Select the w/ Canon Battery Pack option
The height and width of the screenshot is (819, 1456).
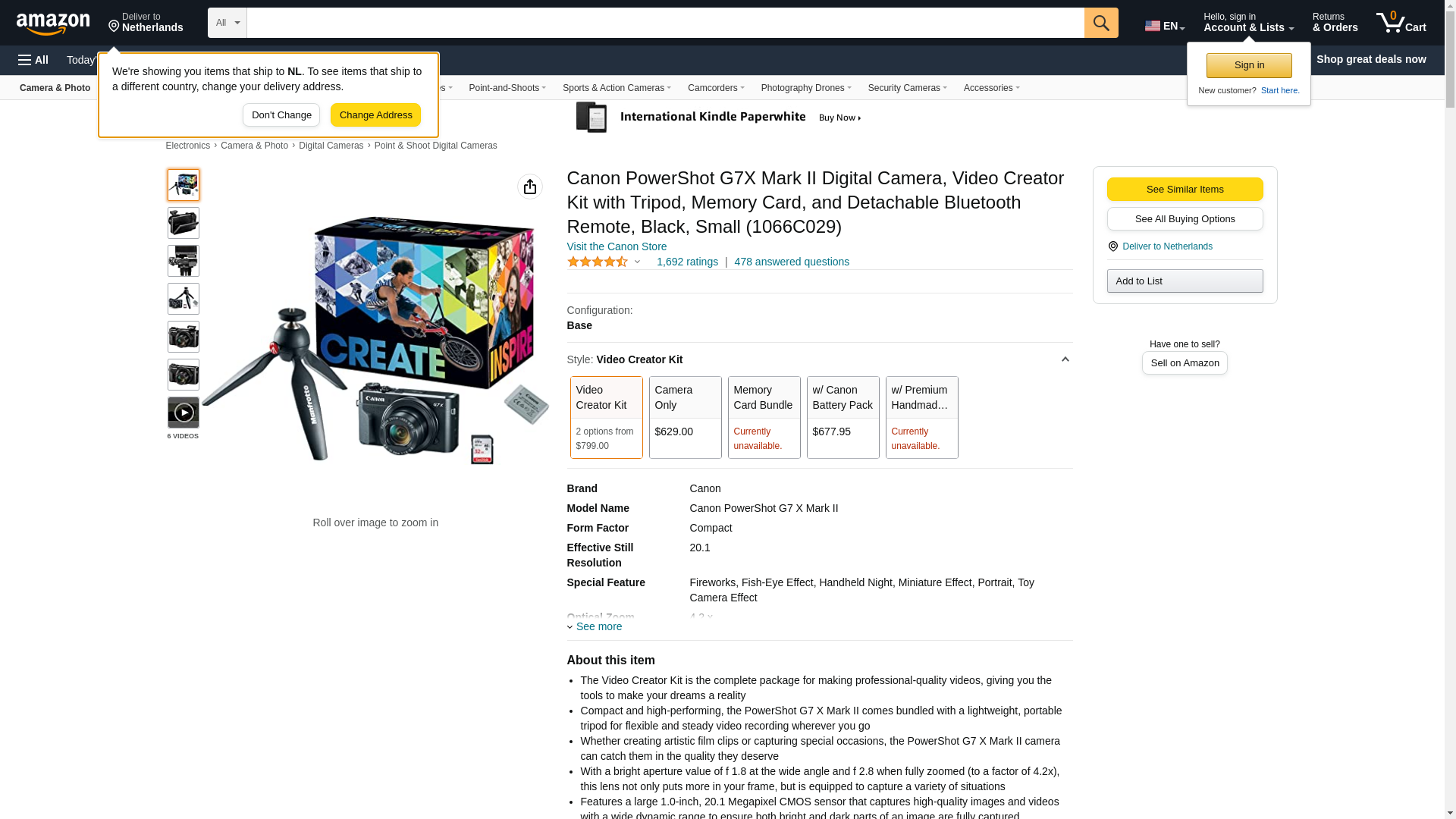click(x=843, y=417)
